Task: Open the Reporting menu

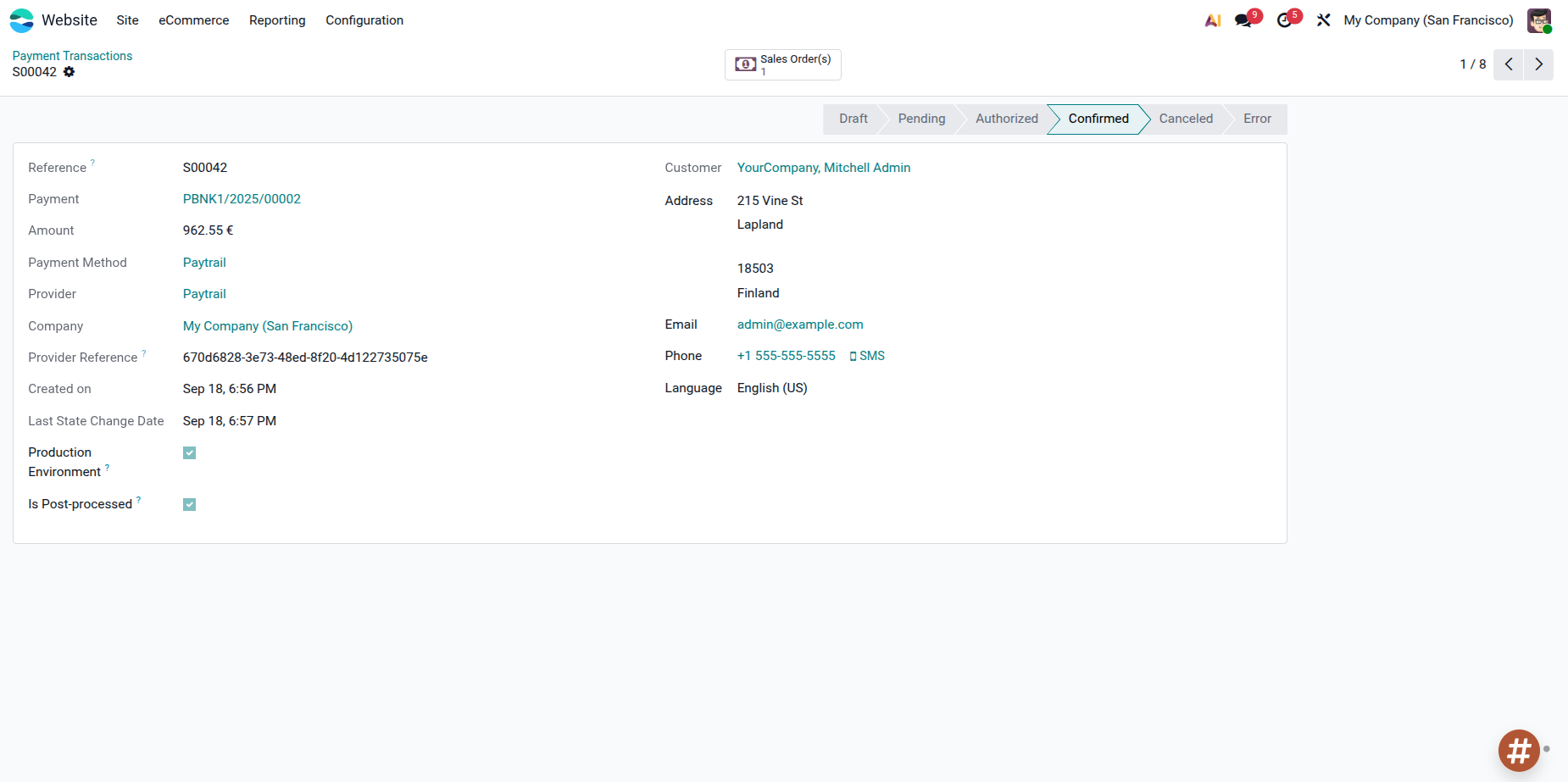Action: (276, 19)
